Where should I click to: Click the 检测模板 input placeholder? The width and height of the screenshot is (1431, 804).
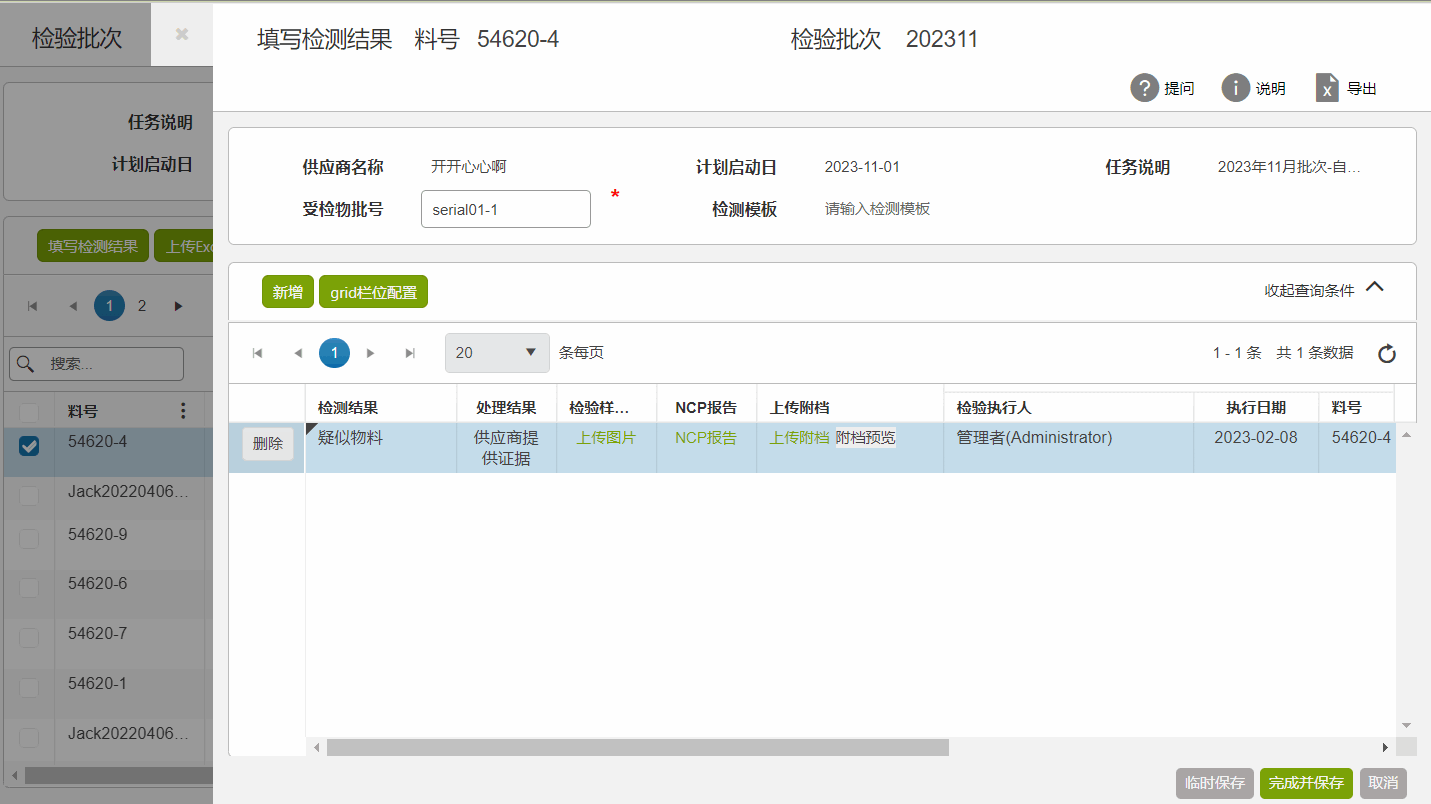pos(877,209)
